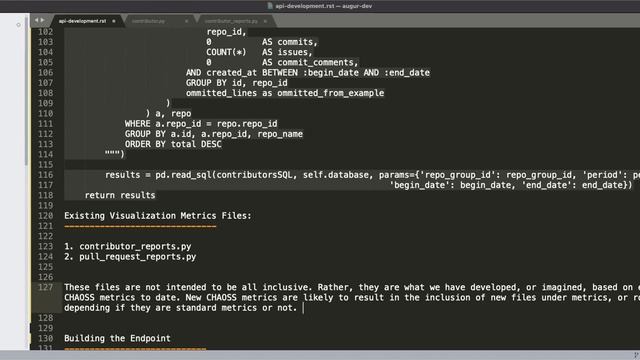Click line number 102 in gutter
Viewport: 640px width, 360px height.
coord(45,32)
